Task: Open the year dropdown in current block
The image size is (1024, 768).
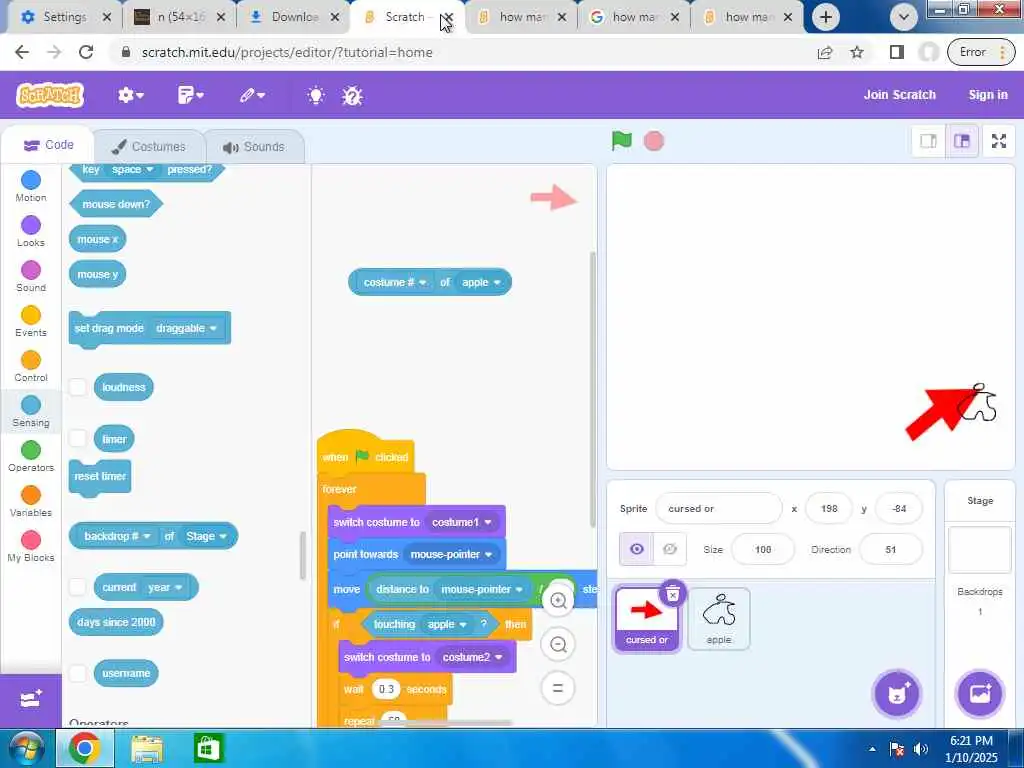Action: point(165,587)
